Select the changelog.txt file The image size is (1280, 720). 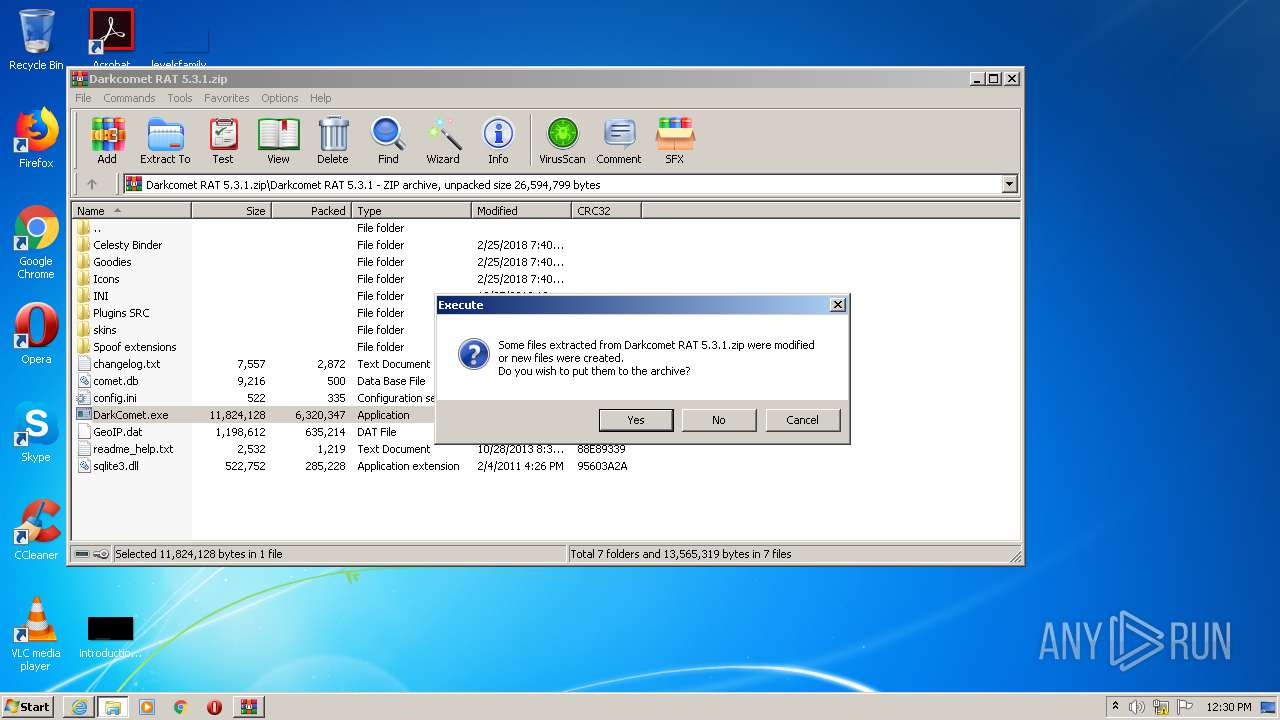[x=126, y=364]
